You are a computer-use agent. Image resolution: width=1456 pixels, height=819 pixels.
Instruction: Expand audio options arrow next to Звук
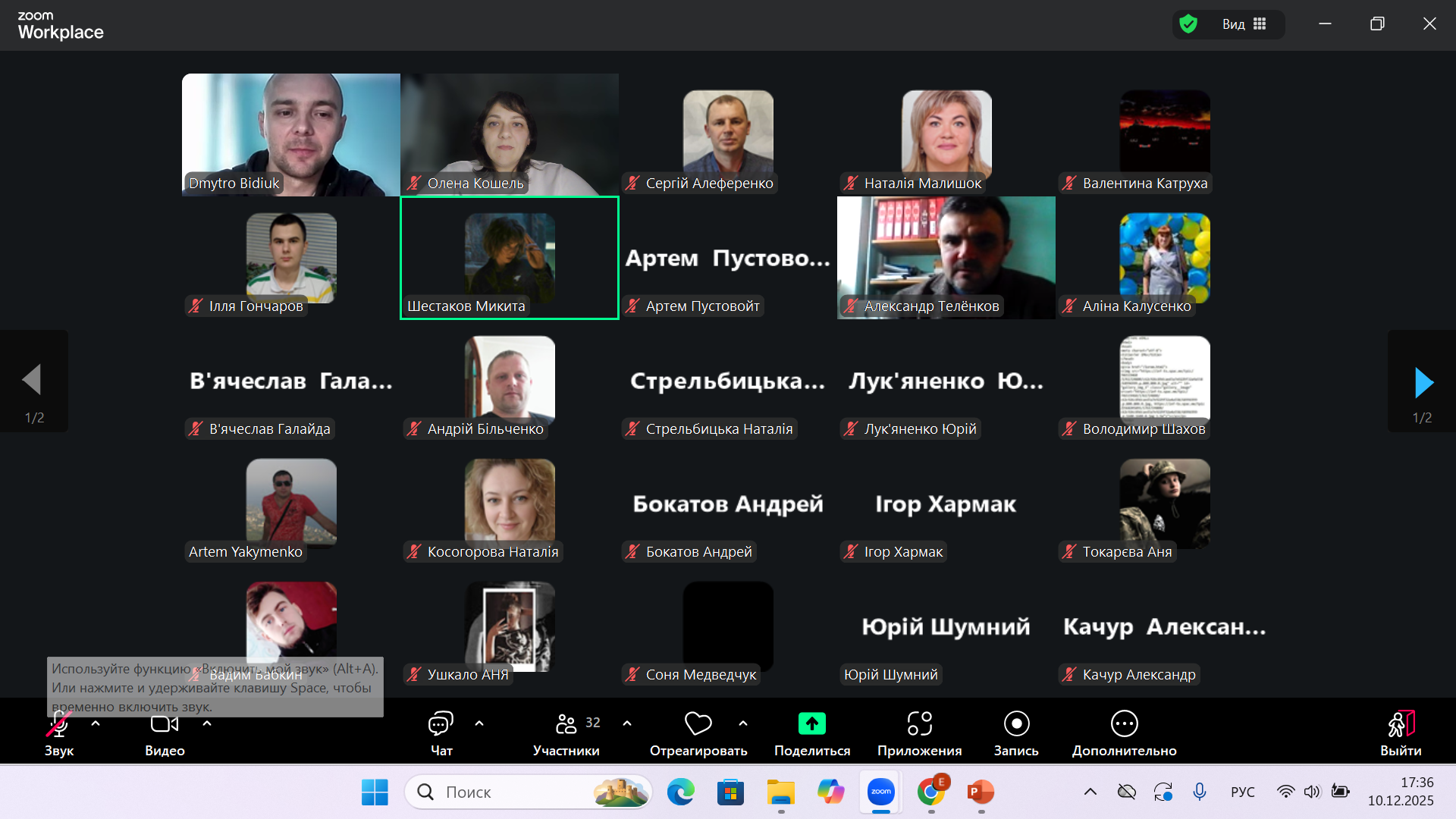pos(96,723)
